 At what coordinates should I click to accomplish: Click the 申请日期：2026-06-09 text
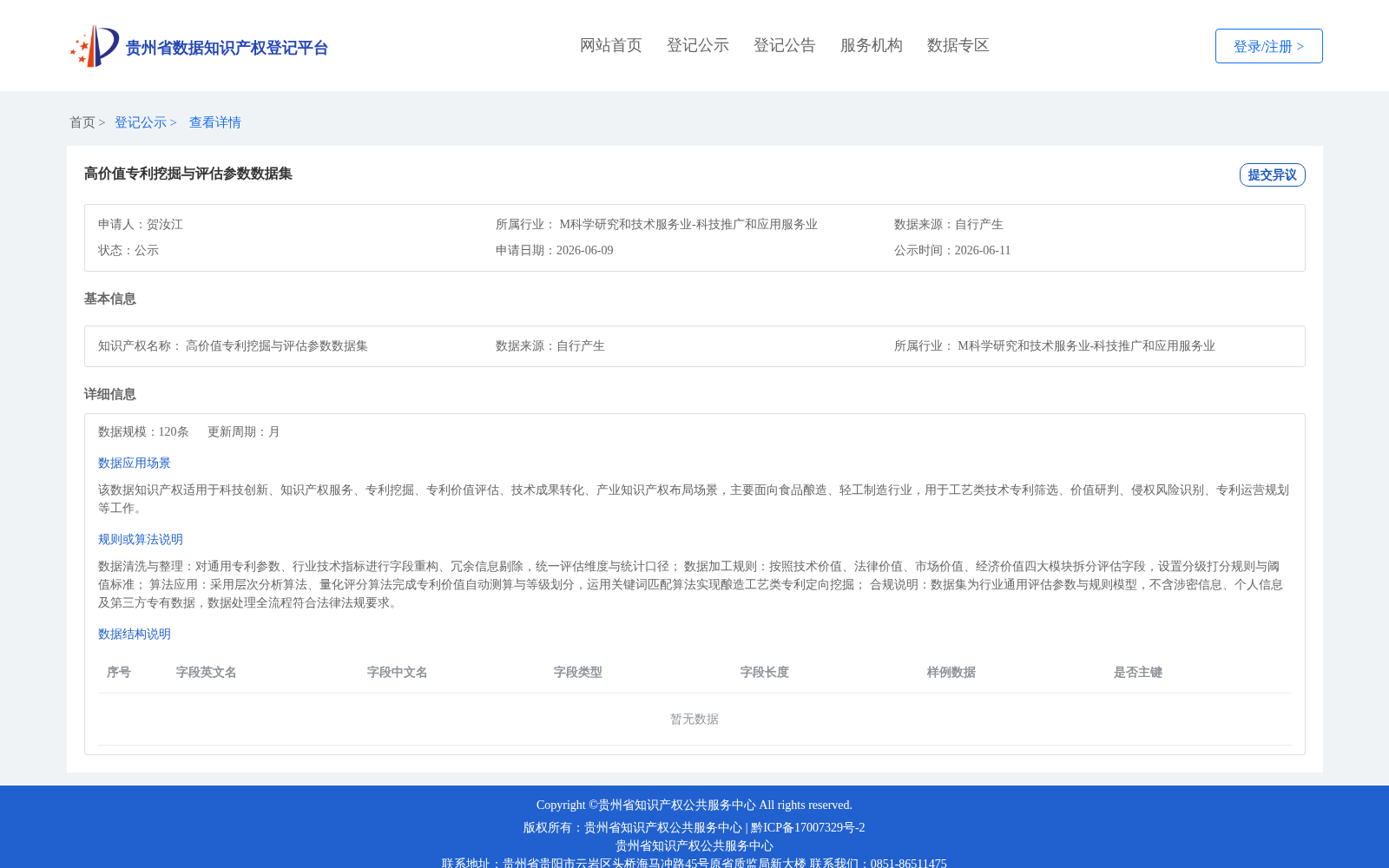tap(555, 250)
